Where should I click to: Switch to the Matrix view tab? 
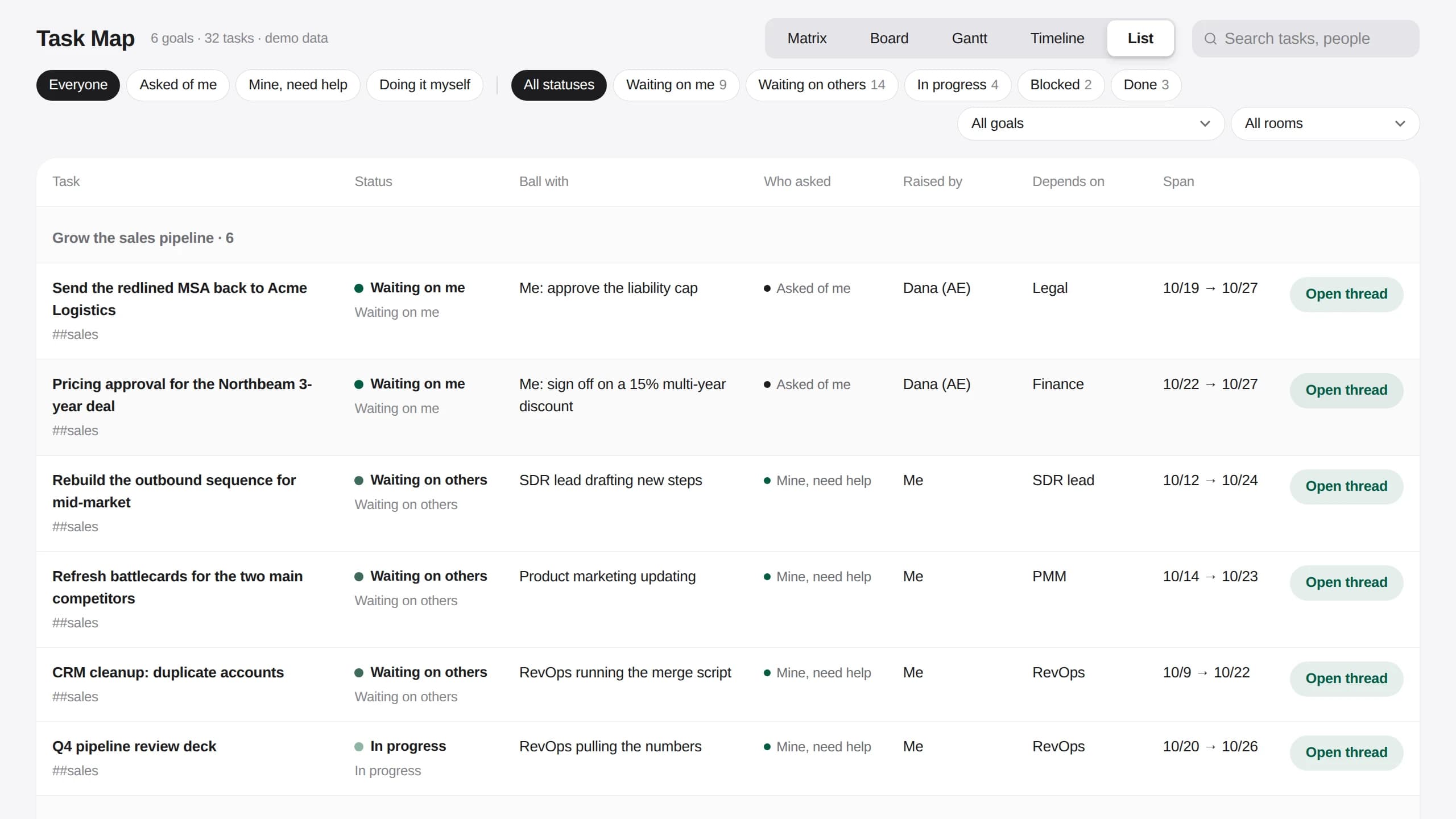806,38
